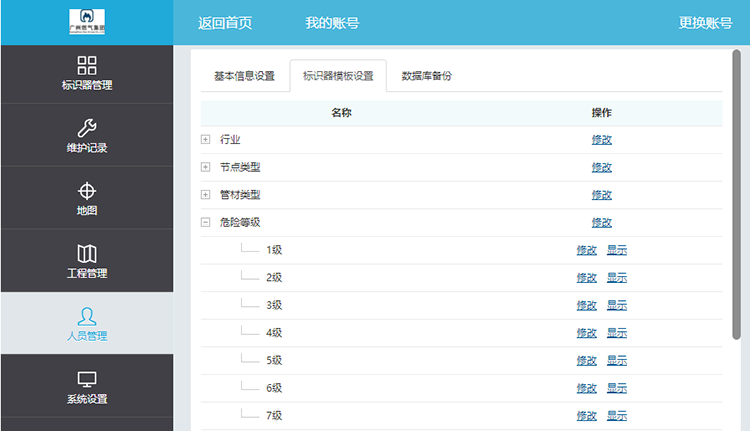Collapse the 危险等级 tree node
Viewport: 750px width, 431px height.
[205, 222]
